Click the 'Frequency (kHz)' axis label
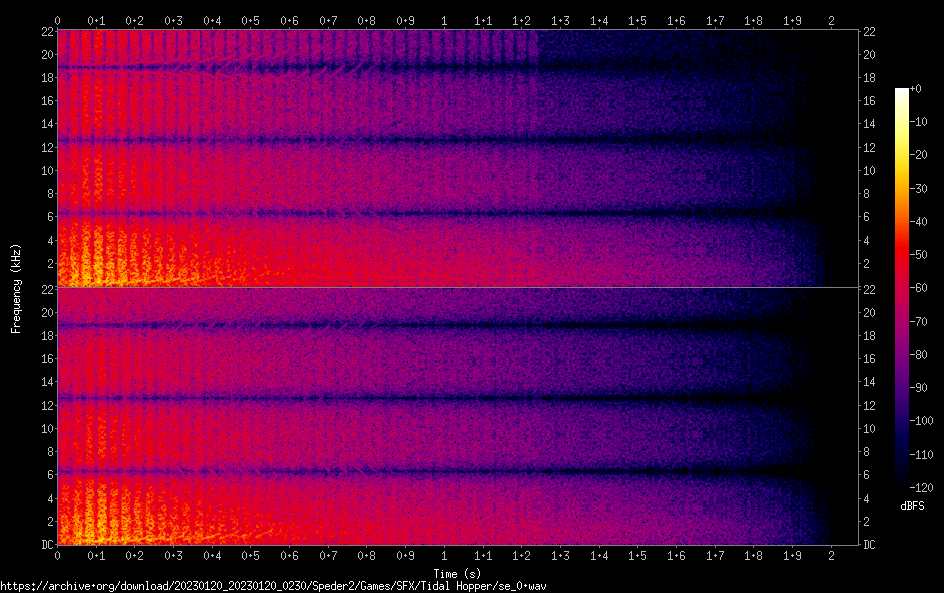This screenshot has height=593, width=944. click(16, 288)
